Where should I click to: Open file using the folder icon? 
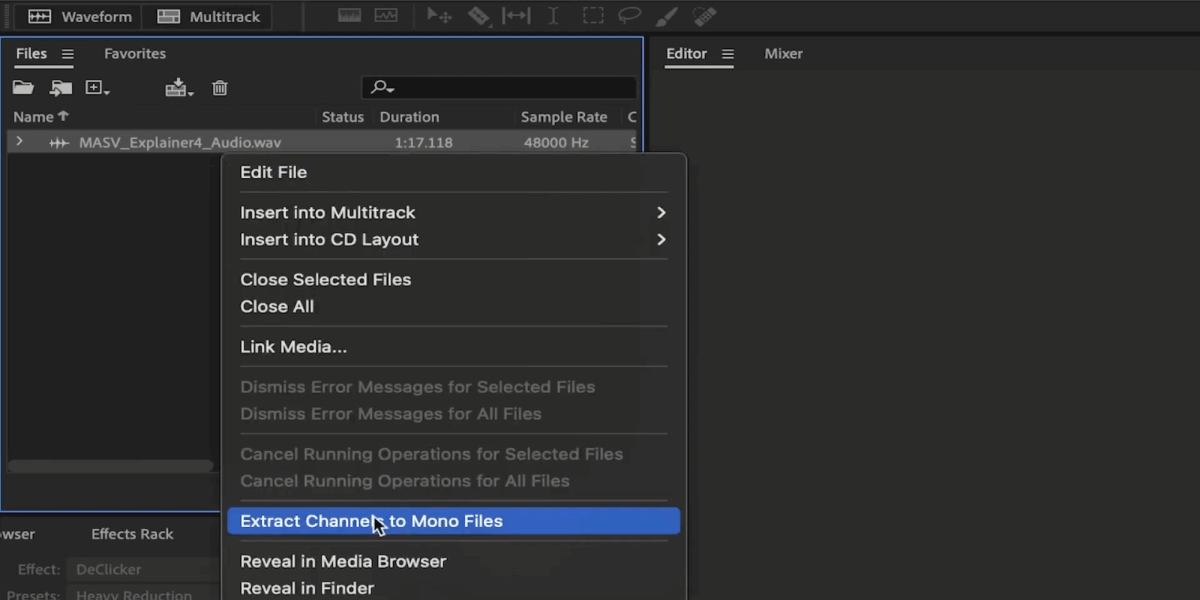point(23,88)
